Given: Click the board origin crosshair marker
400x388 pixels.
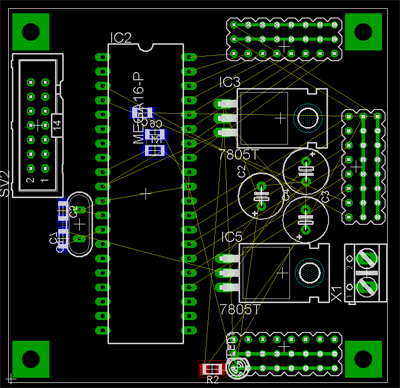Looking at the screenshot, I should click(x=11, y=378).
